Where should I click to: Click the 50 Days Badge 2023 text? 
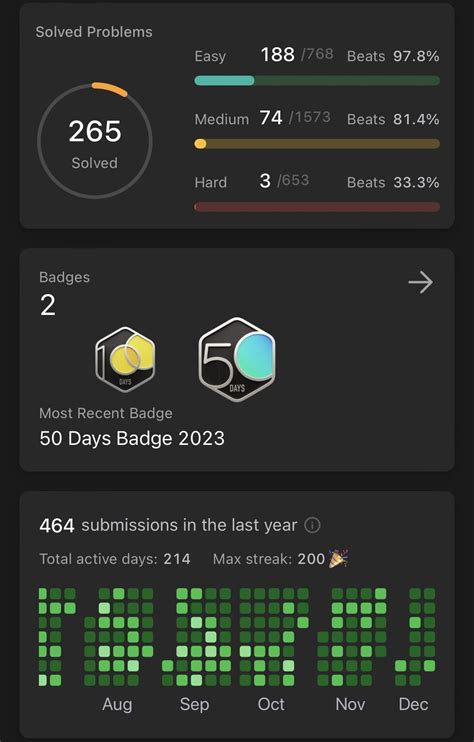(x=132, y=439)
